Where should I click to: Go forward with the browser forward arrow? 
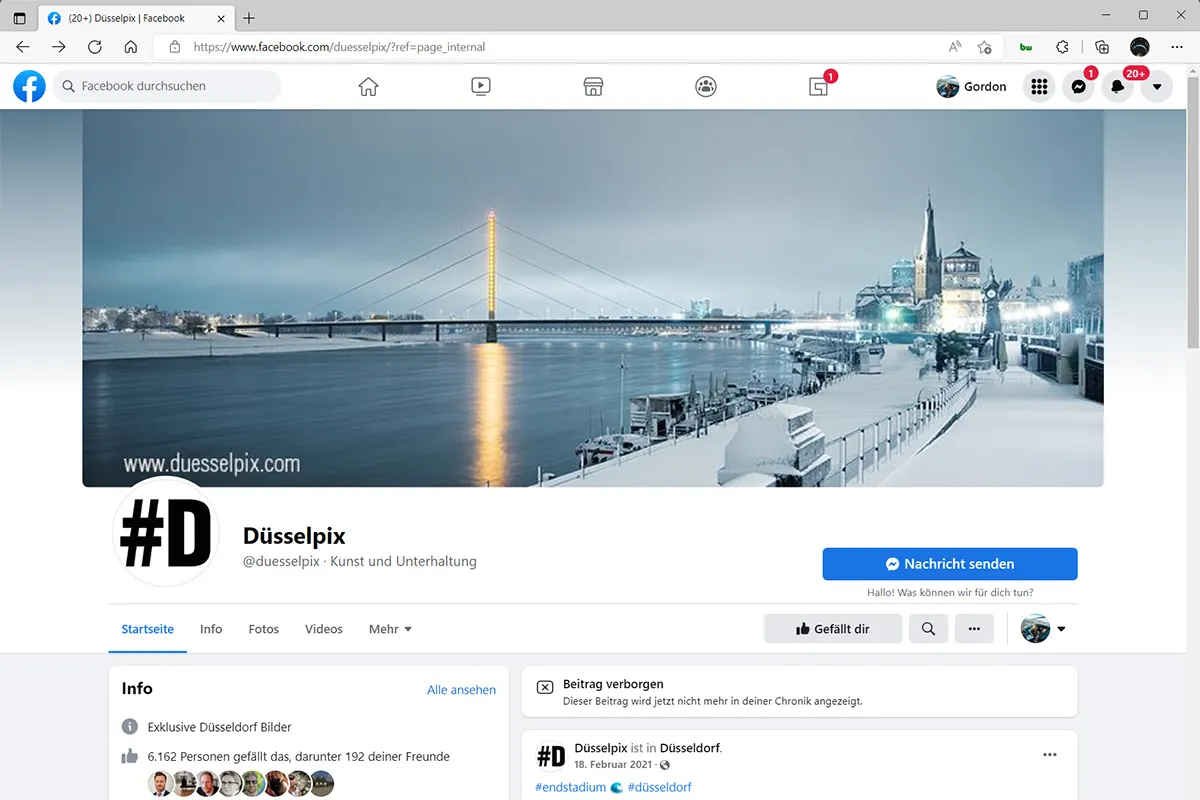[x=59, y=47]
